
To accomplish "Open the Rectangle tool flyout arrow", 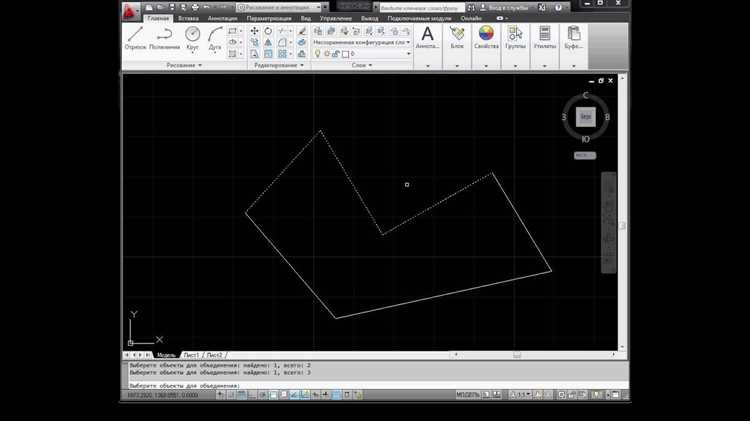I will 241,31.
